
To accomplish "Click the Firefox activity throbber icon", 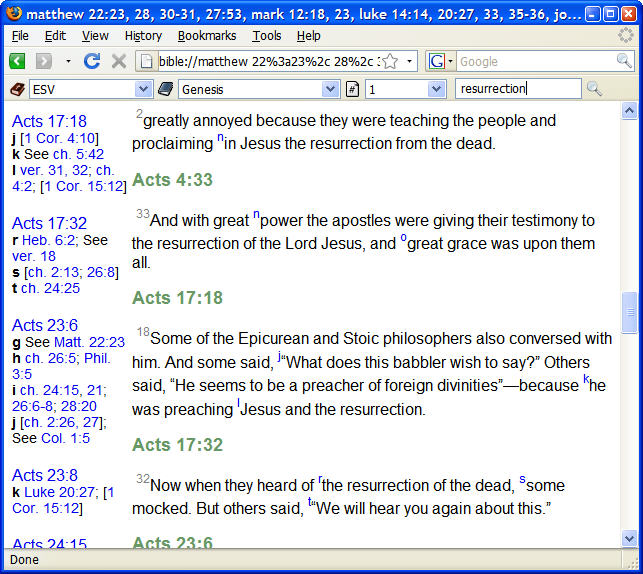I will [626, 35].
